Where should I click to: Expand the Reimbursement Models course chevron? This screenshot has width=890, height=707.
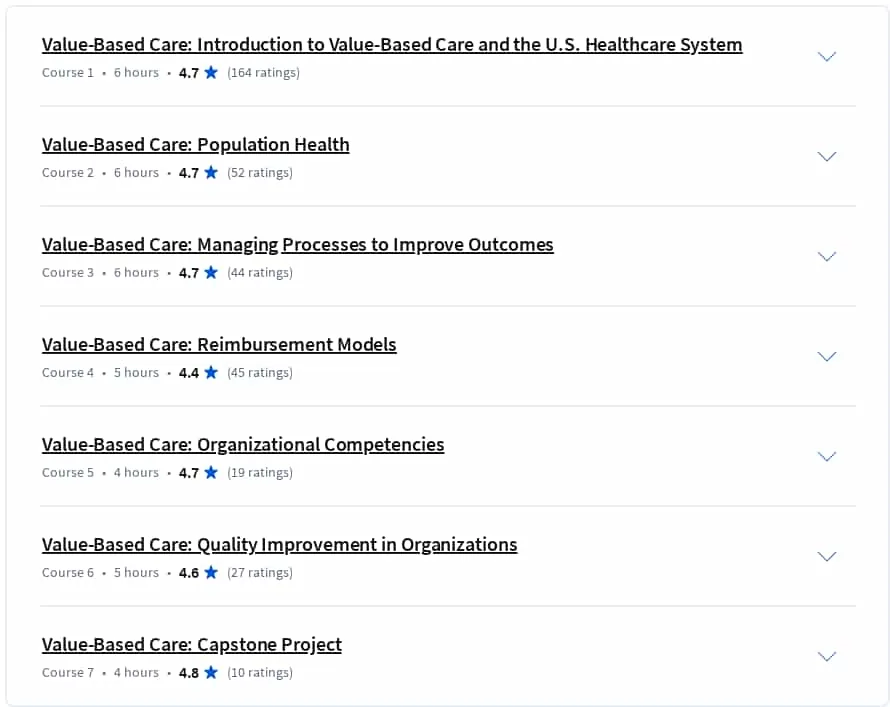826,356
